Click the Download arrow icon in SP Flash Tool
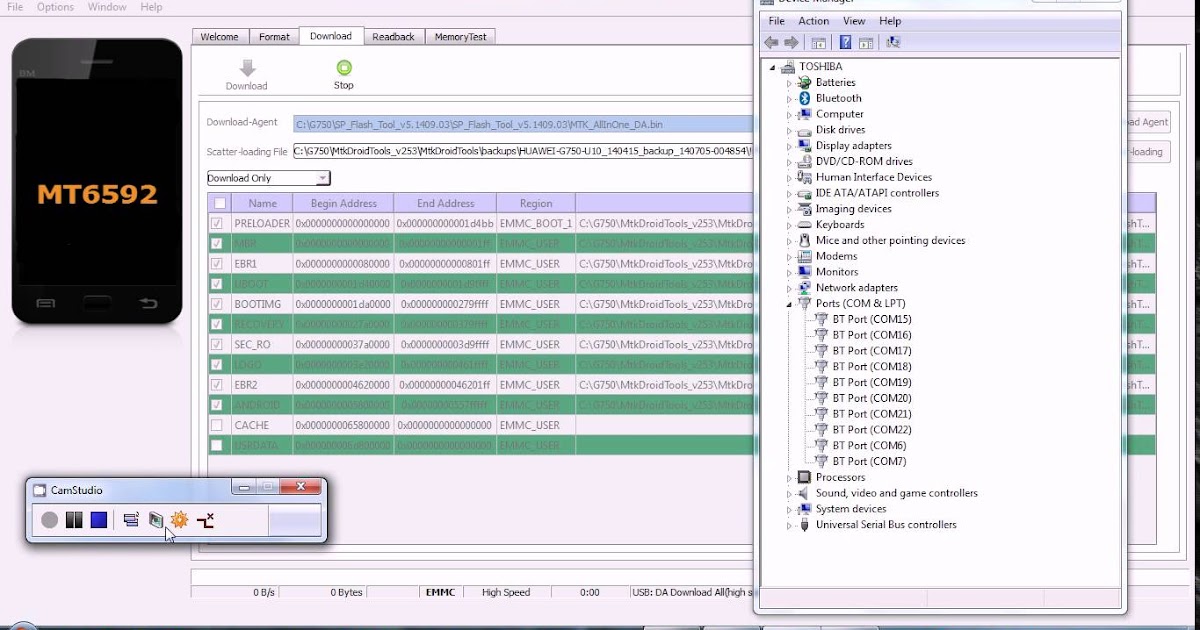This screenshot has height=630, width=1200. click(x=247, y=68)
